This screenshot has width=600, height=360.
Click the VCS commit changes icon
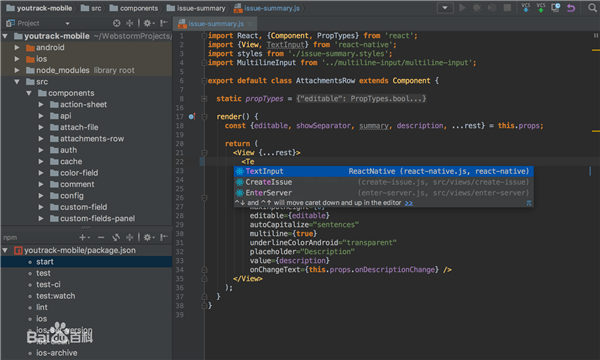[541, 8]
